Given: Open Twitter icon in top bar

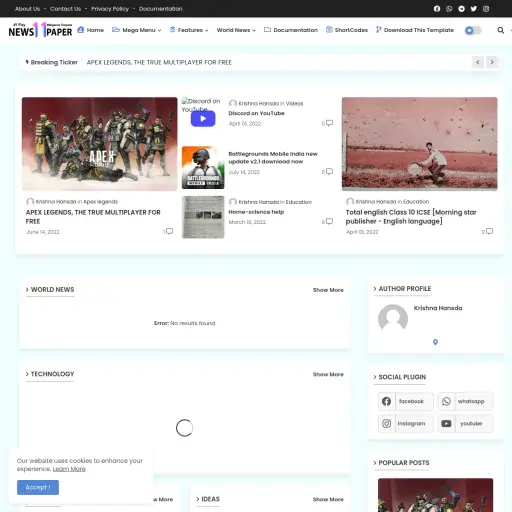Looking at the screenshot, I should coord(474,9).
